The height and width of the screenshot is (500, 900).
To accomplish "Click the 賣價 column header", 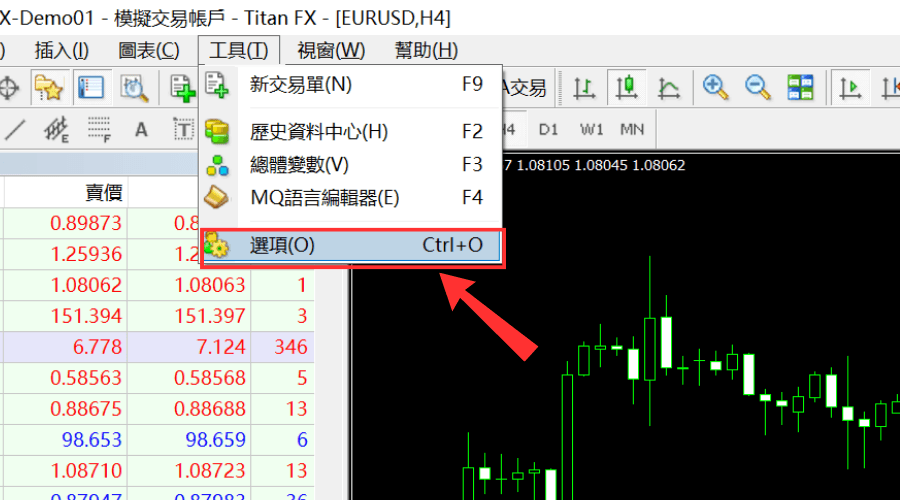I will point(103,192).
